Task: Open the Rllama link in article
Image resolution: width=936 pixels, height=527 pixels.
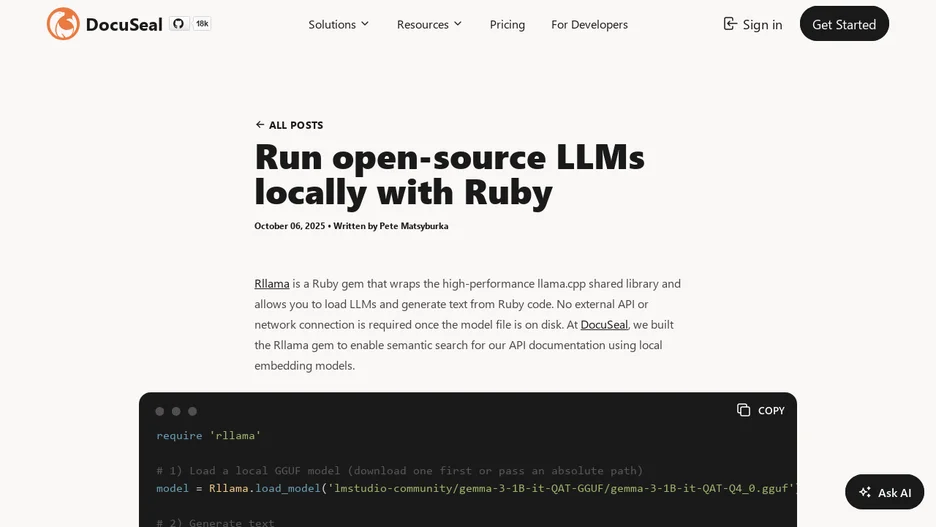Action: 272,283
